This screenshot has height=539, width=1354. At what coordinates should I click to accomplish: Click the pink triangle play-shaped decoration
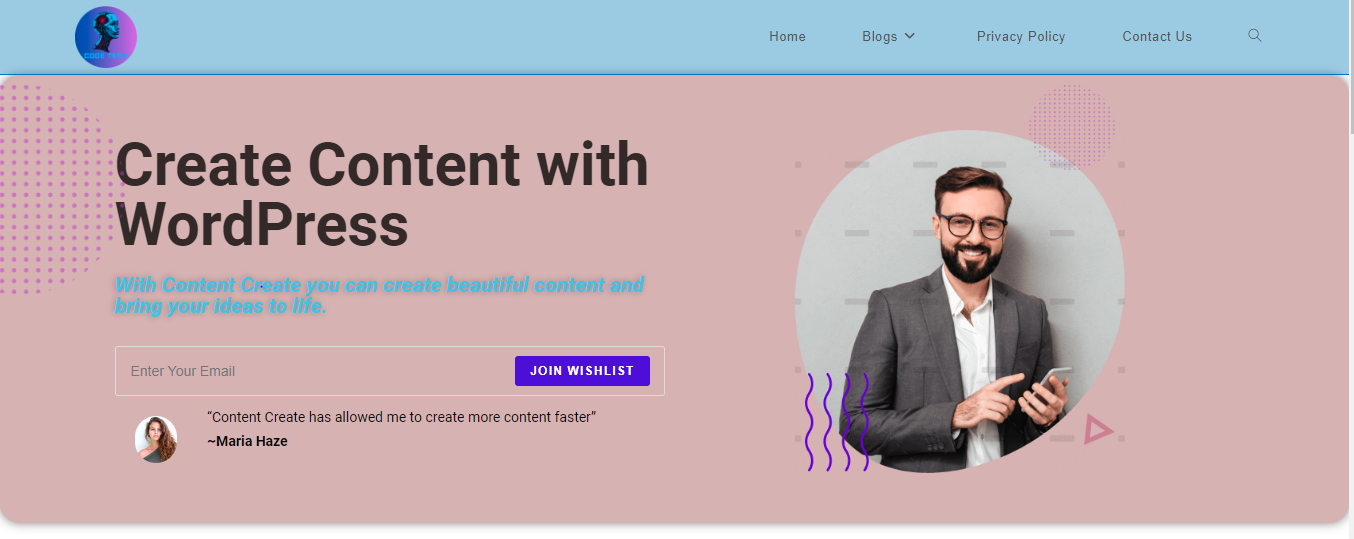click(1098, 430)
